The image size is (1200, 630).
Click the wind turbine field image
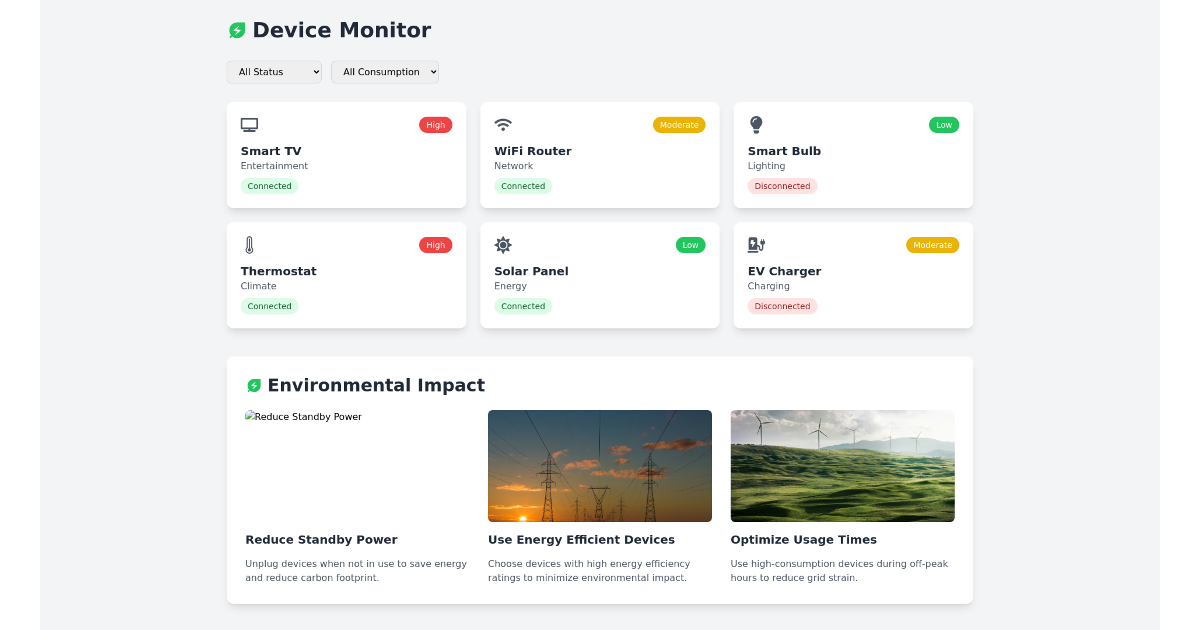point(842,465)
